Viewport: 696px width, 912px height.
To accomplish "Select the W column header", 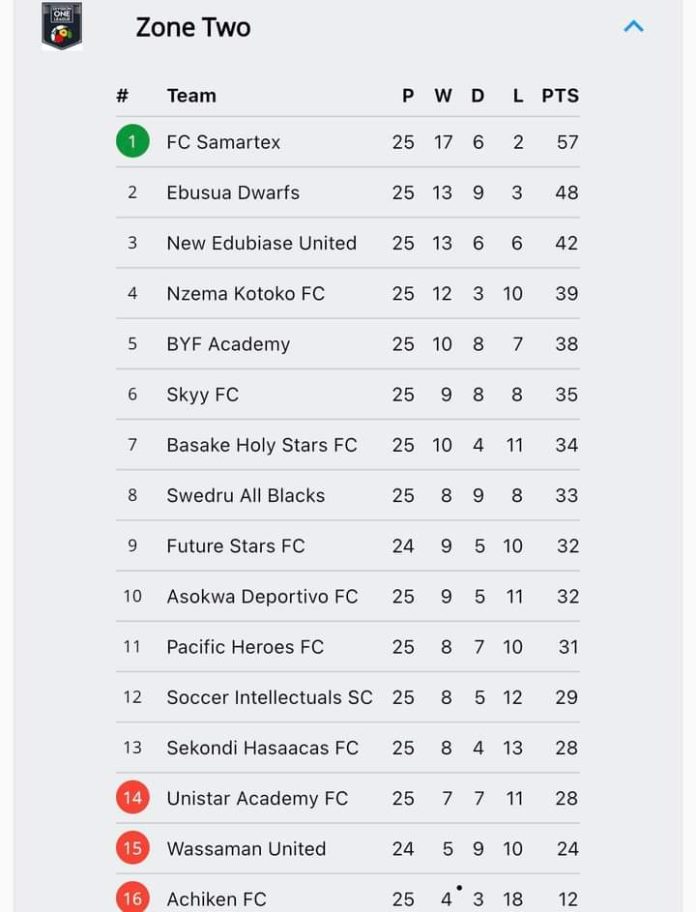I will click(x=443, y=95).
